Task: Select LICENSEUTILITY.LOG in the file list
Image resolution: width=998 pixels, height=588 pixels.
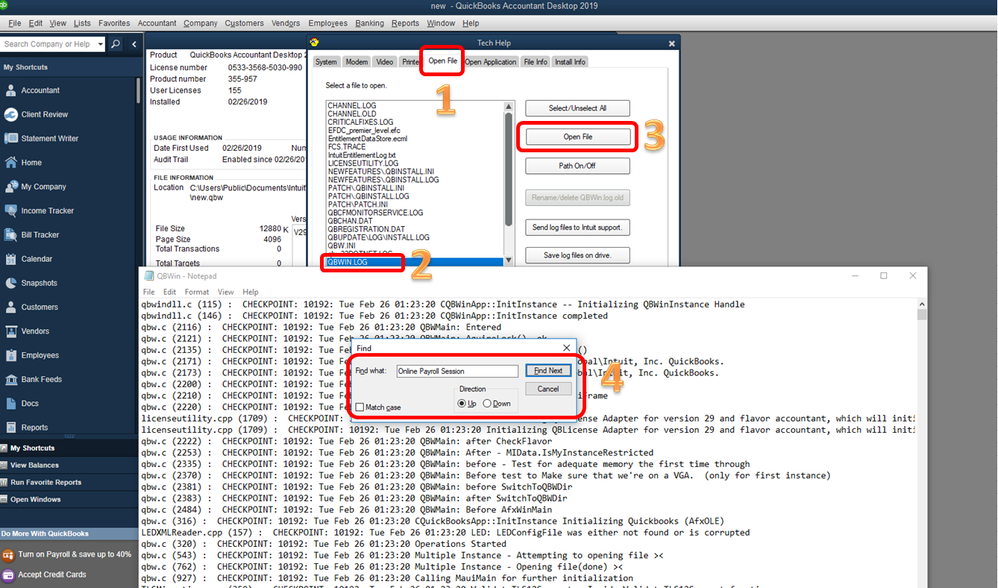Action: coord(363,164)
